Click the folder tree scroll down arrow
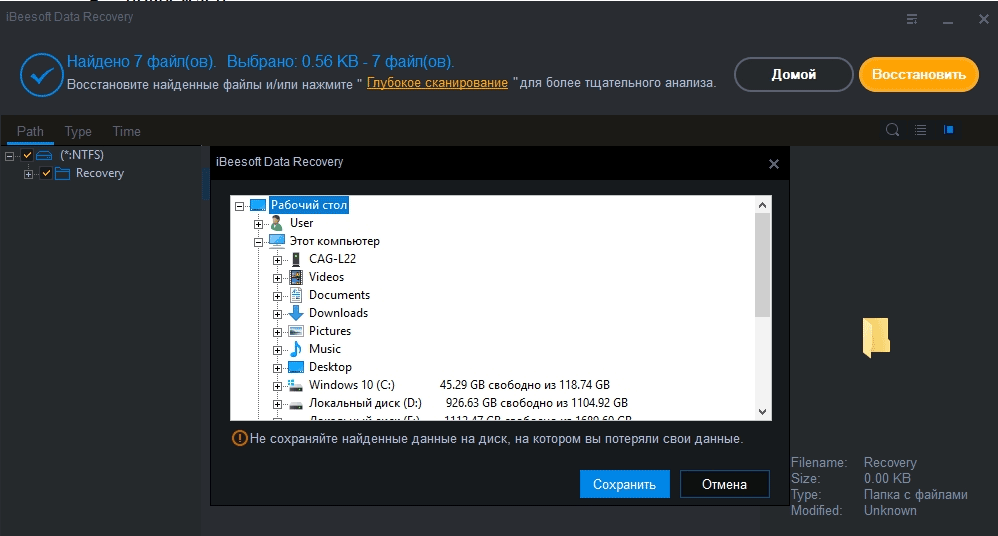Image resolution: width=998 pixels, height=536 pixels. click(x=763, y=412)
